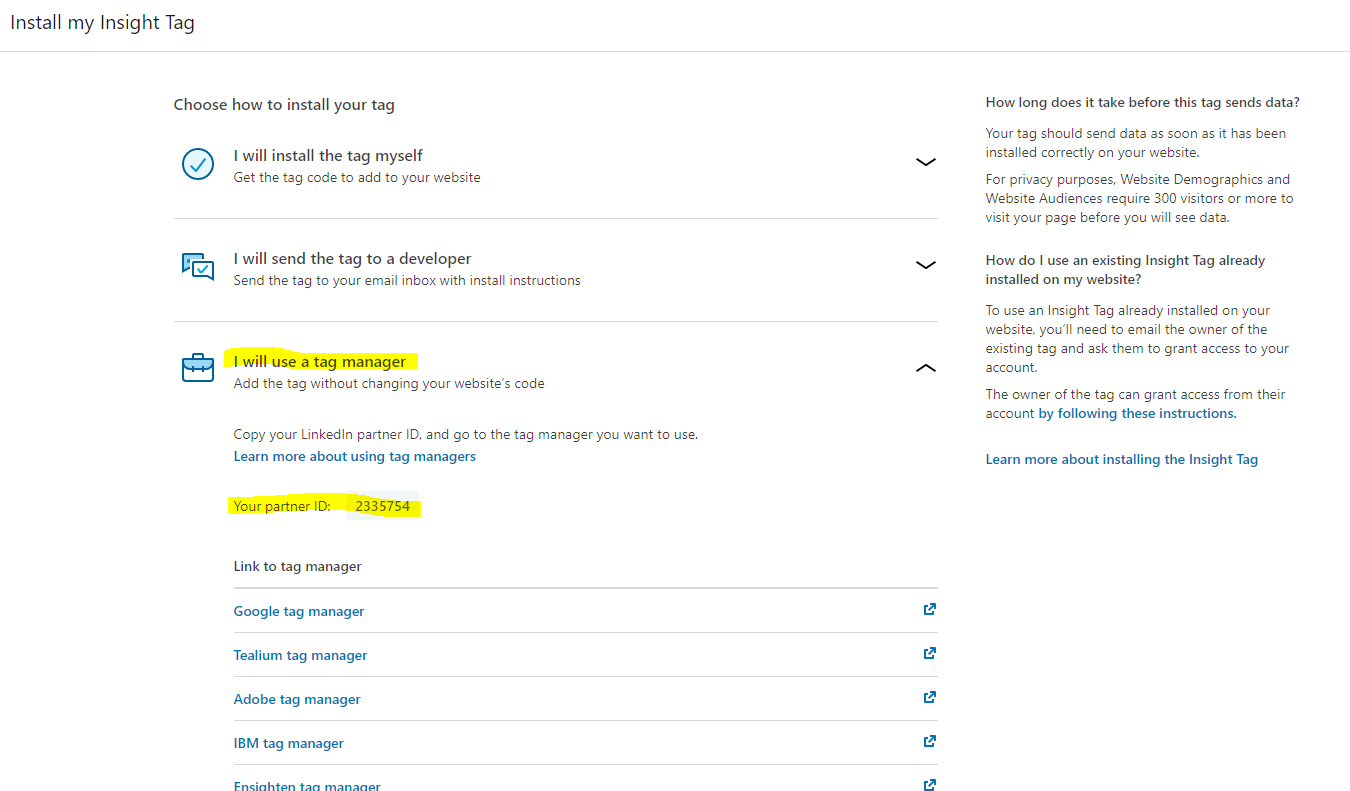Click 'How do I use an existing Insight Tag' heading

pos(1126,270)
